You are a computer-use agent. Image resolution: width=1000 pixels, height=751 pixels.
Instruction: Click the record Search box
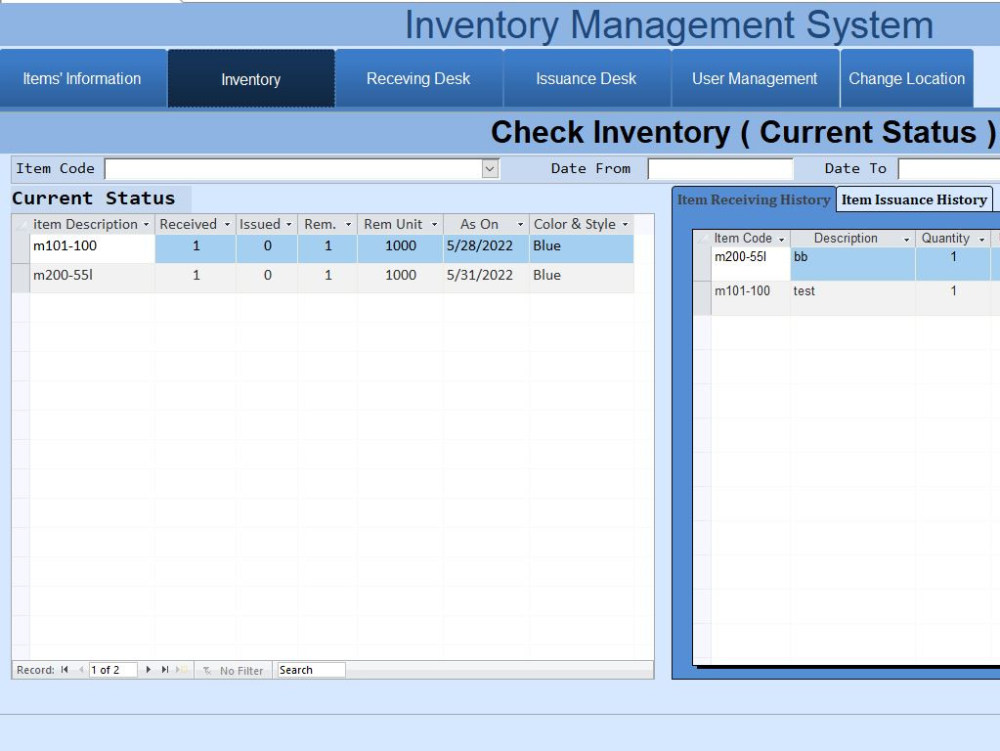[311, 670]
